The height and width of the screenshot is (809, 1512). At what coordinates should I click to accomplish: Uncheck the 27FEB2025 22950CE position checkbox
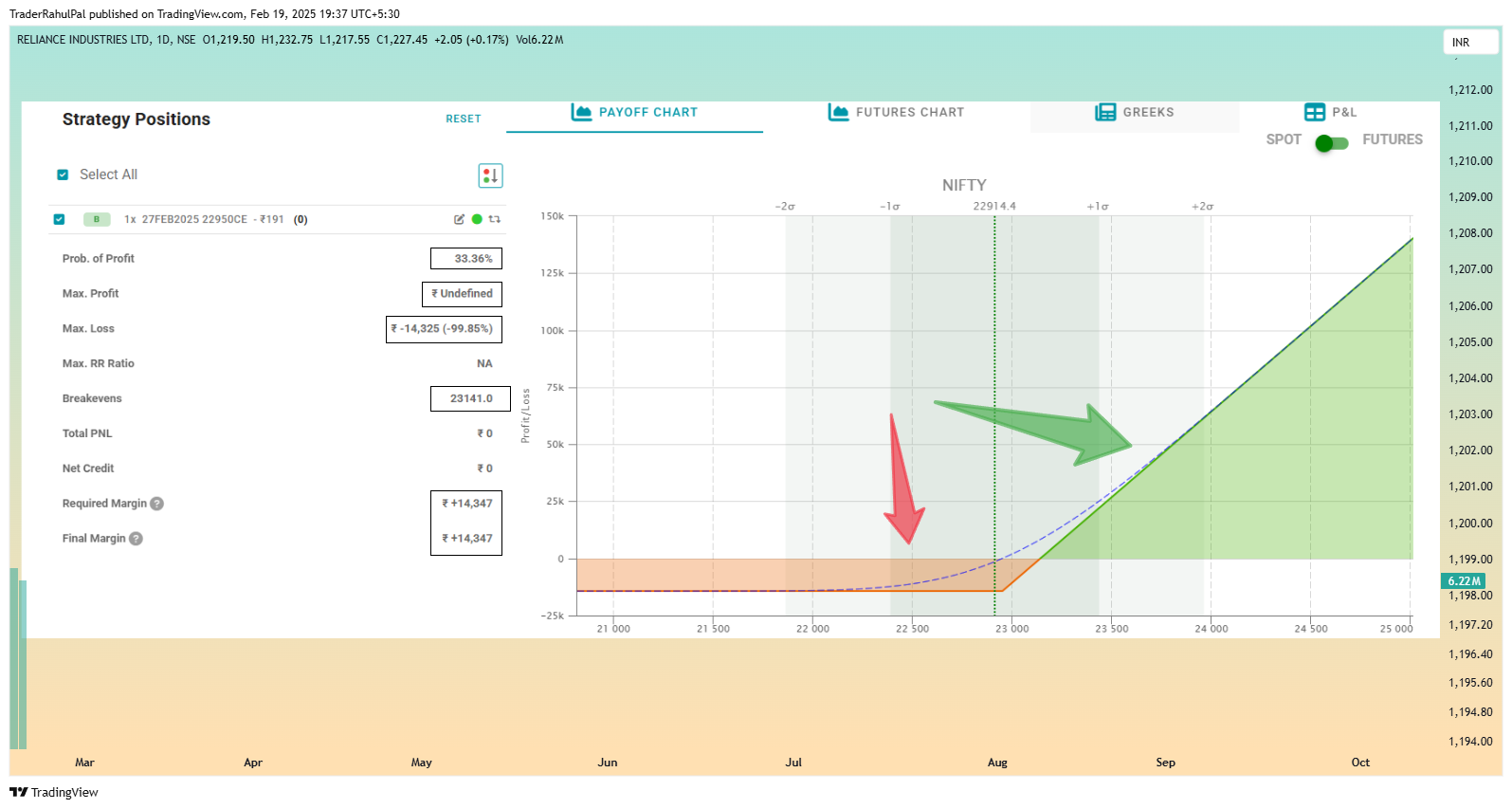(x=59, y=219)
